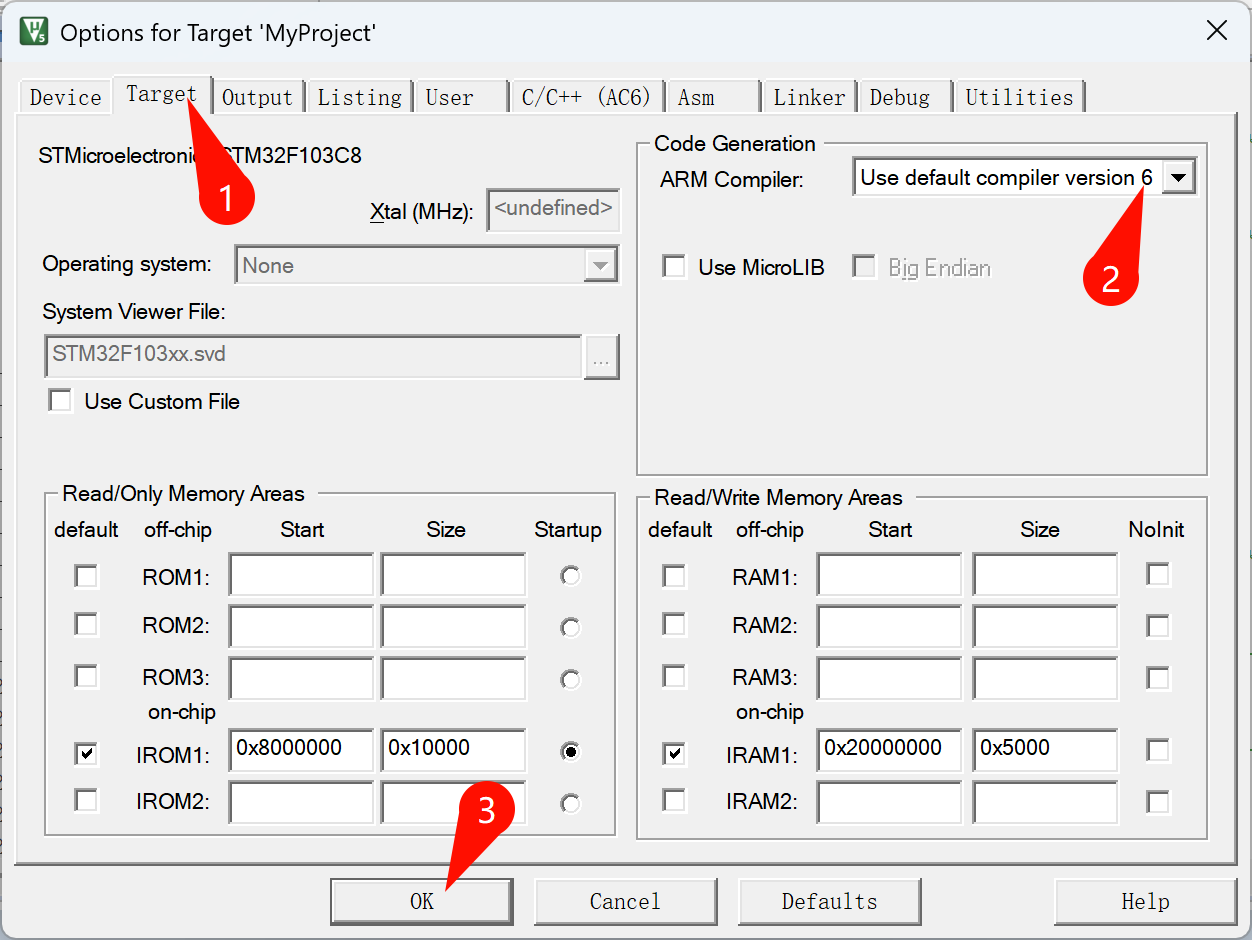This screenshot has height=940, width=1252.
Task: Click the Cancel button
Action: pyautogui.click(x=625, y=901)
